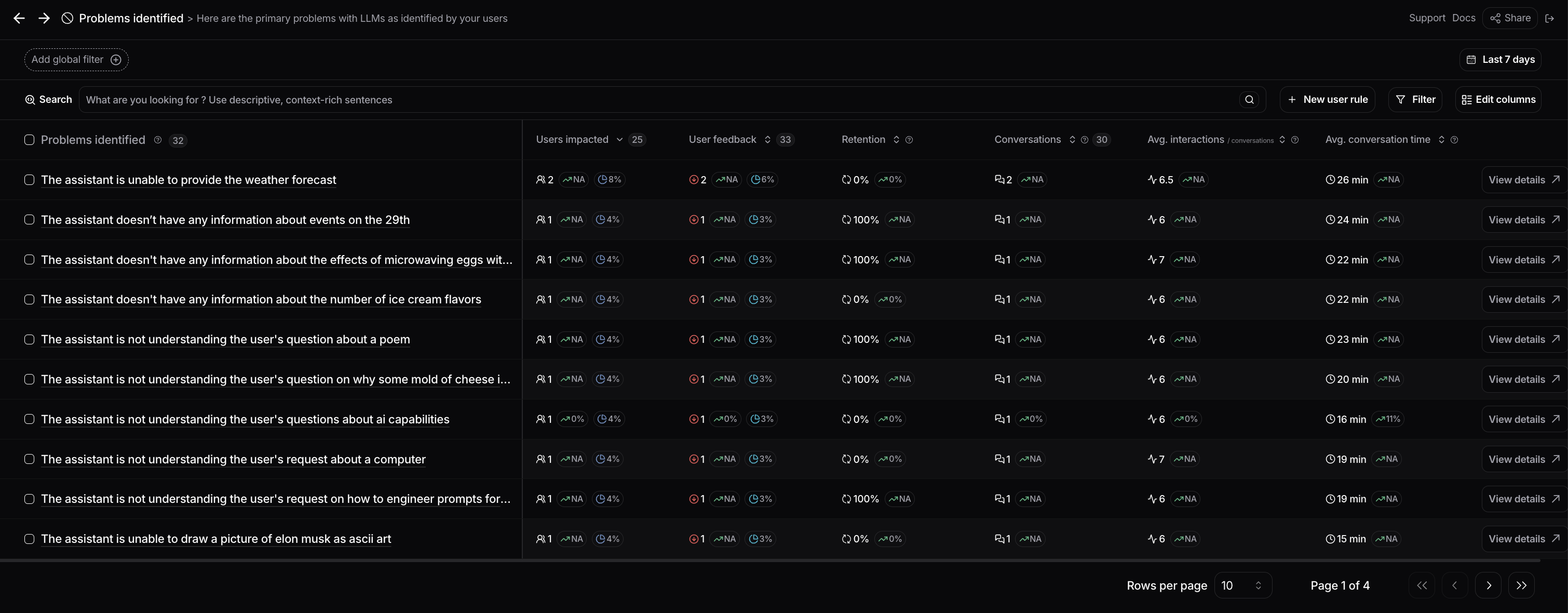The height and width of the screenshot is (613, 1568).
Task: Click the help icon beside Avg. conversation time
Action: [1454, 140]
